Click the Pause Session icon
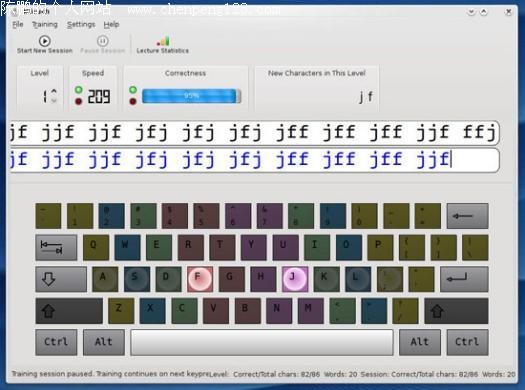 102,41
